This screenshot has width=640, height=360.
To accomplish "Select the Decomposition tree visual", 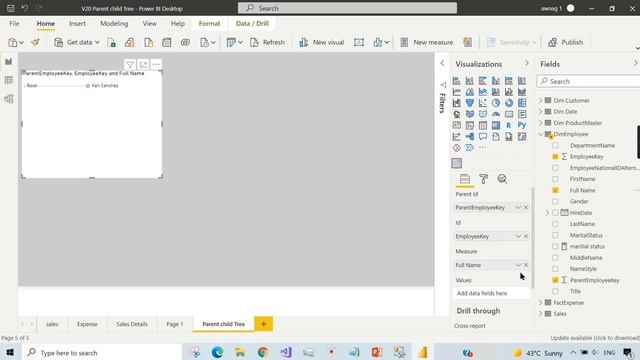I will click(470, 136).
